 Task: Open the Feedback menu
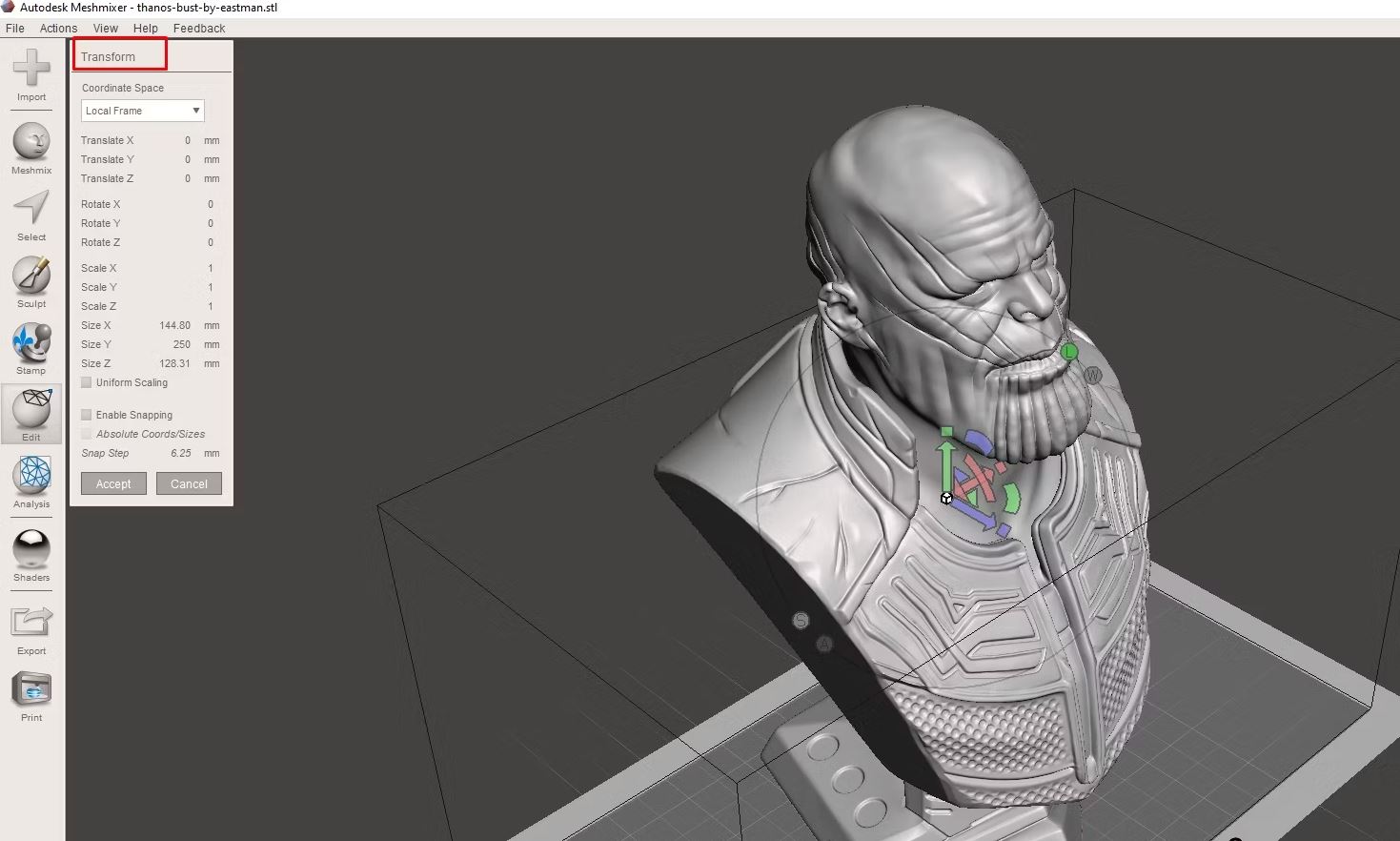point(199,29)
